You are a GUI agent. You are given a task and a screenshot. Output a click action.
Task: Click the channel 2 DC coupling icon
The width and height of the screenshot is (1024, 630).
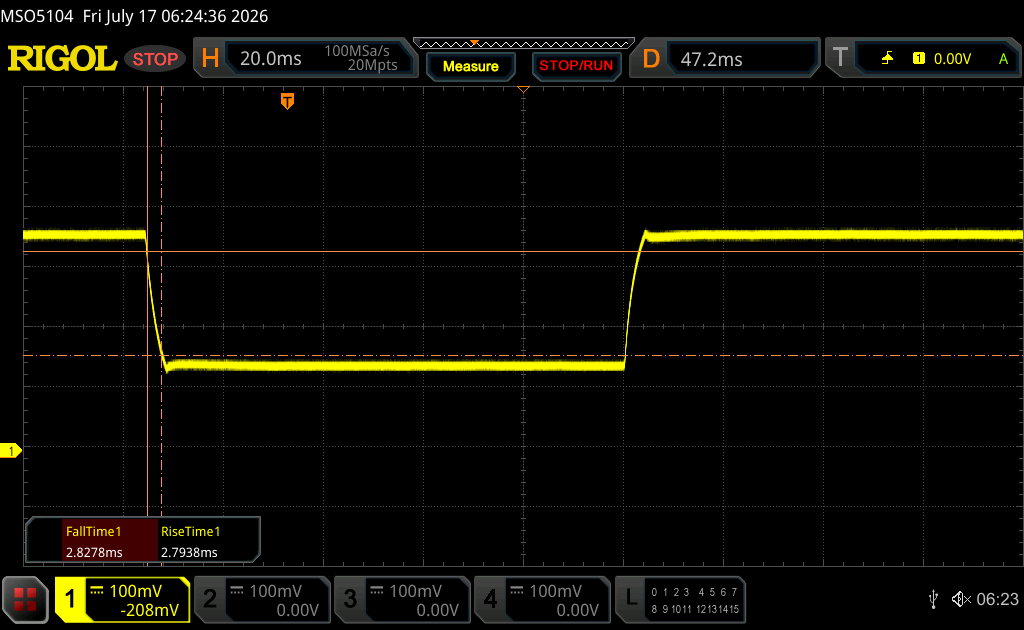[236, 591]
